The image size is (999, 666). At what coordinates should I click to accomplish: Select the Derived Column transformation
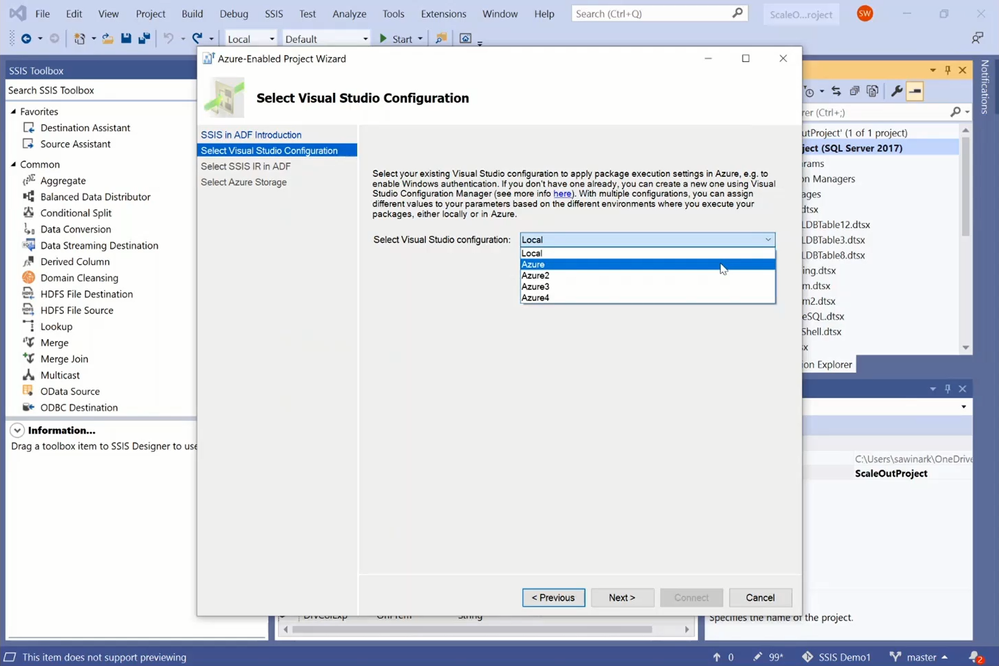[x=75, y=262]
